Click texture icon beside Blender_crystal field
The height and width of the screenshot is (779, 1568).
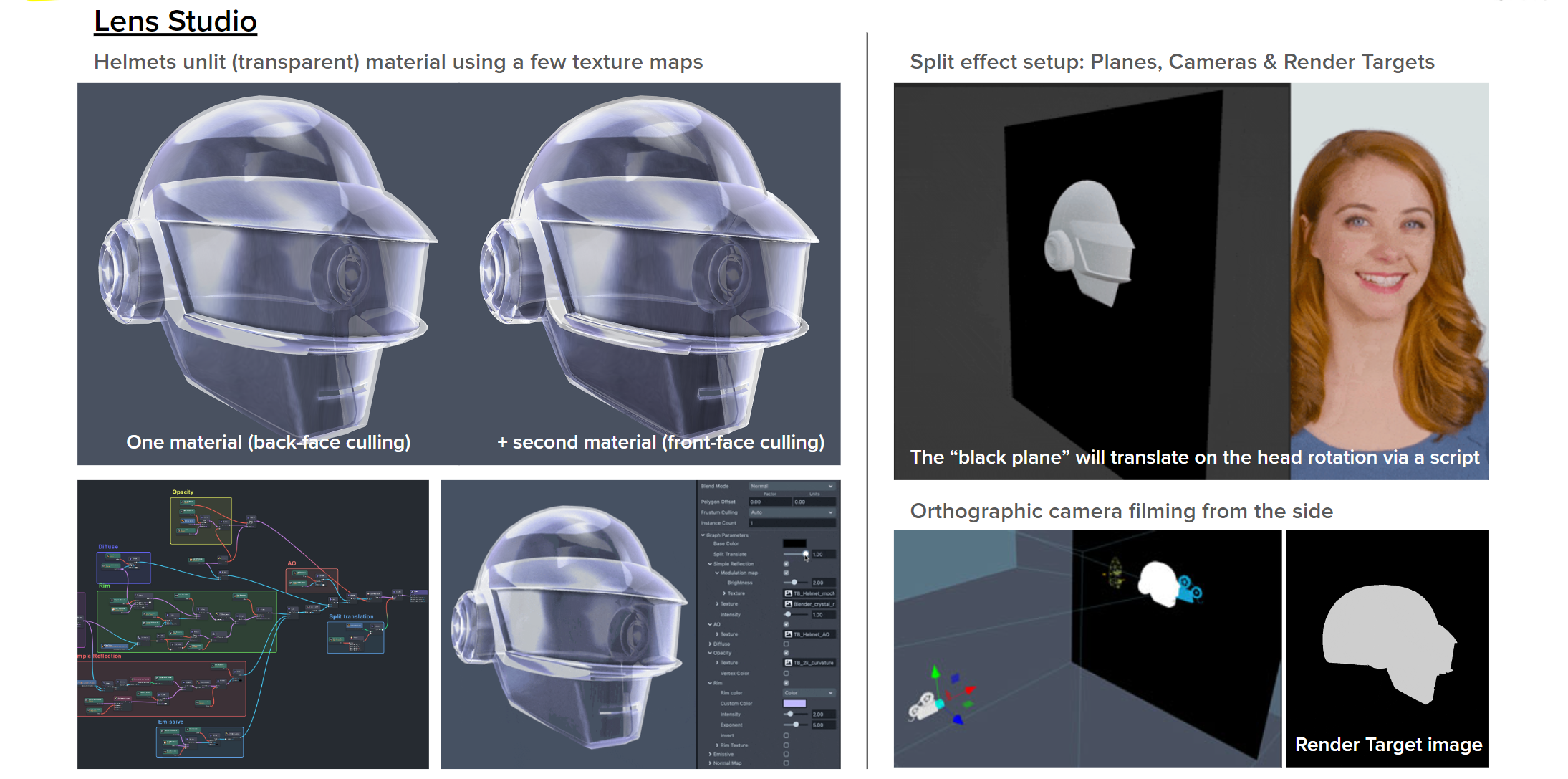click(788, 604)
